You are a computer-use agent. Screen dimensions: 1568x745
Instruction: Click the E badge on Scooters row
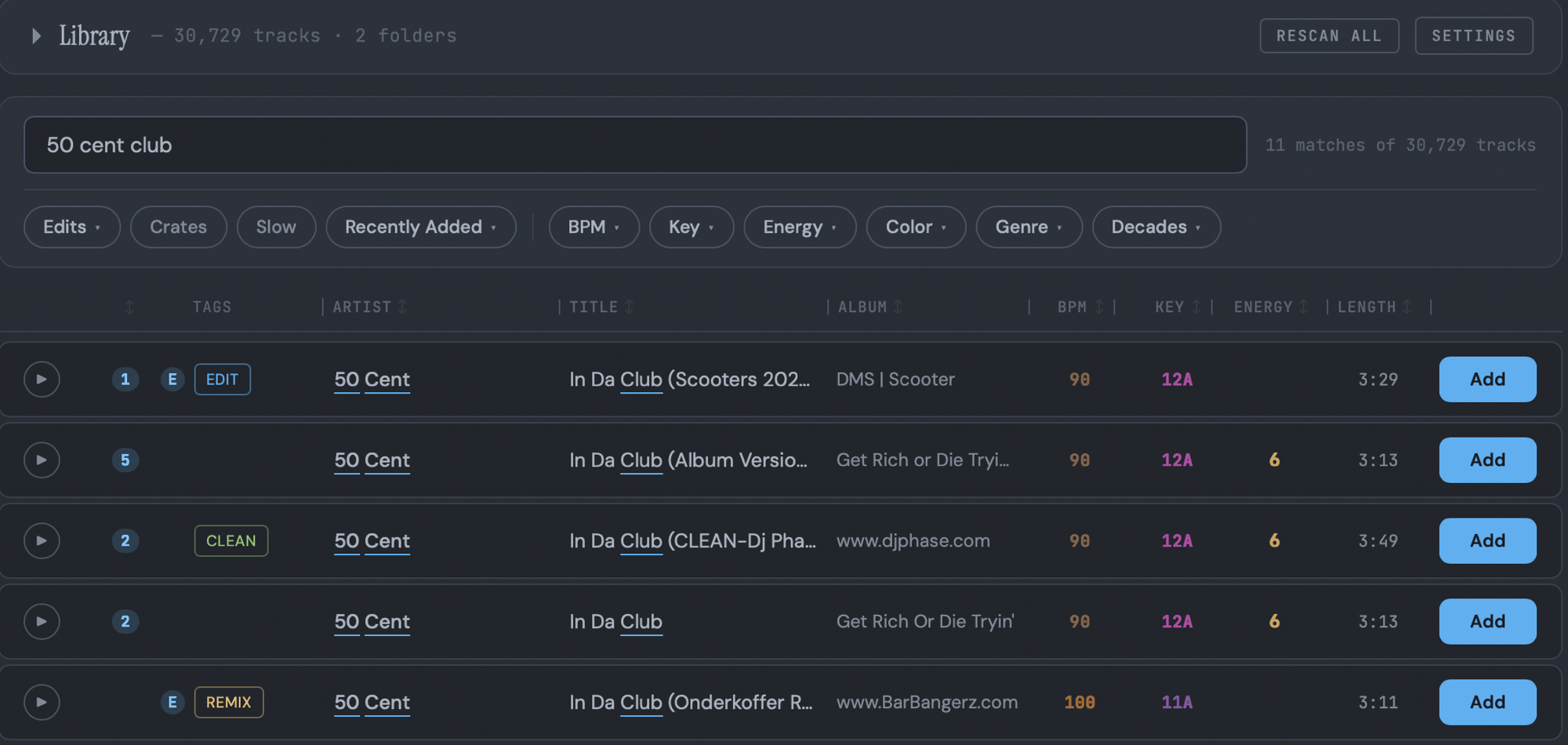(172, 380)
